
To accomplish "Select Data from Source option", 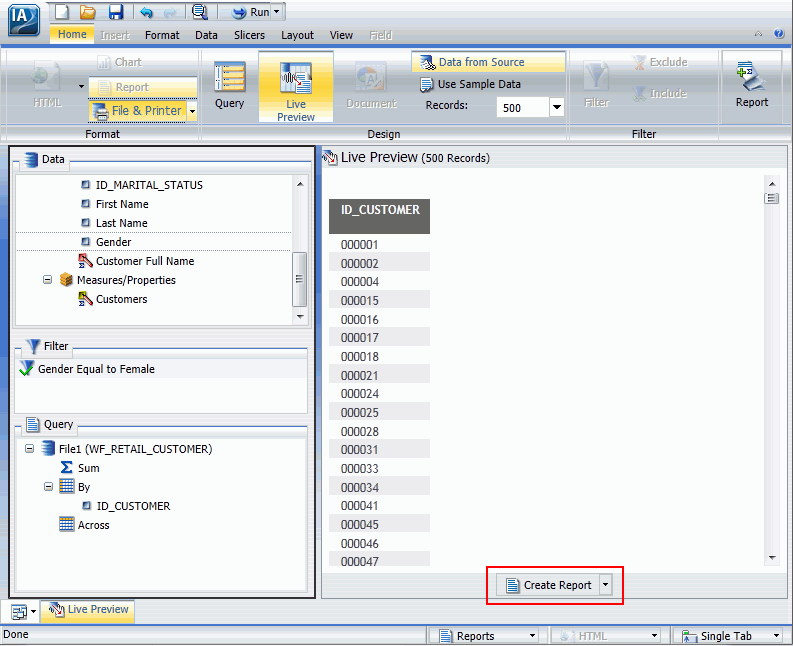I will tap(488, 62).
